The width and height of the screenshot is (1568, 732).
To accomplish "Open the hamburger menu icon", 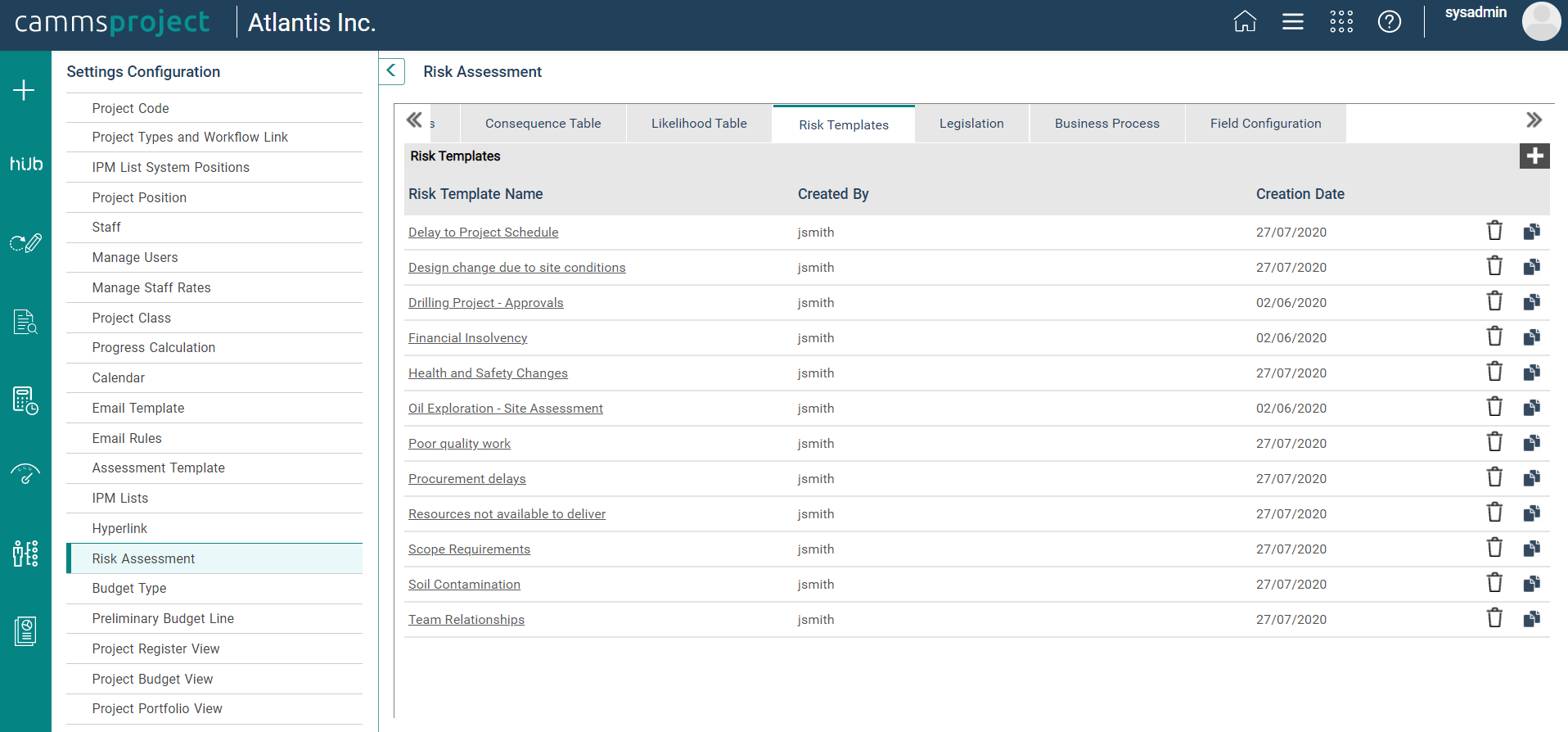I will 1293,21.
